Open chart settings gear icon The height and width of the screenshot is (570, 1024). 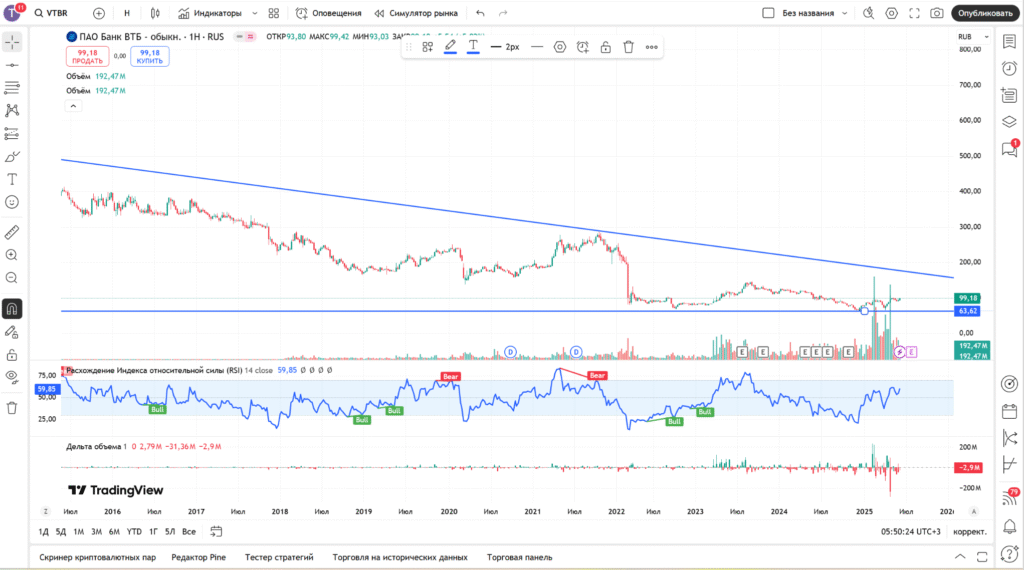tap(891, 13)
